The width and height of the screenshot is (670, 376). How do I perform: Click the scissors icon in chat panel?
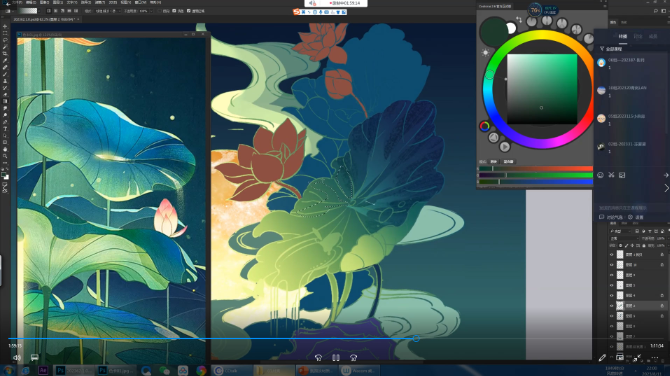611,175
